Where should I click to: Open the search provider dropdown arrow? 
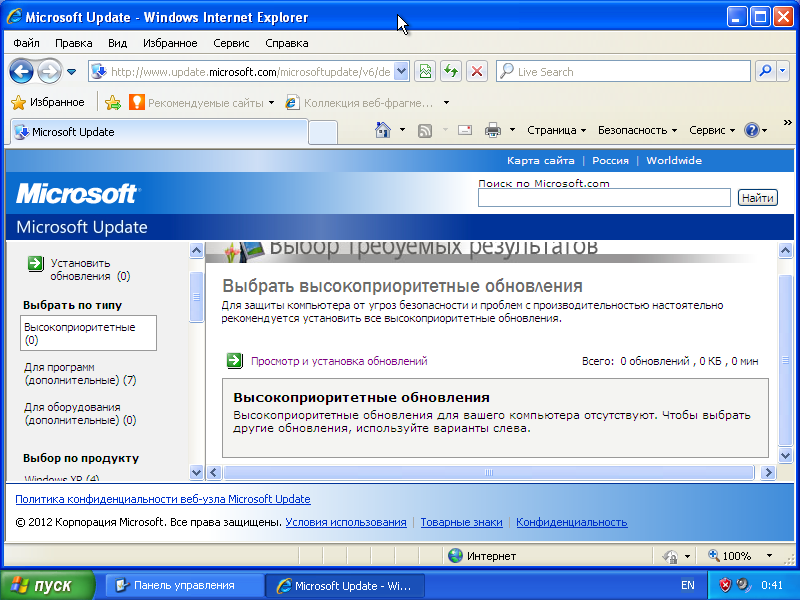[x=783, y=71]
